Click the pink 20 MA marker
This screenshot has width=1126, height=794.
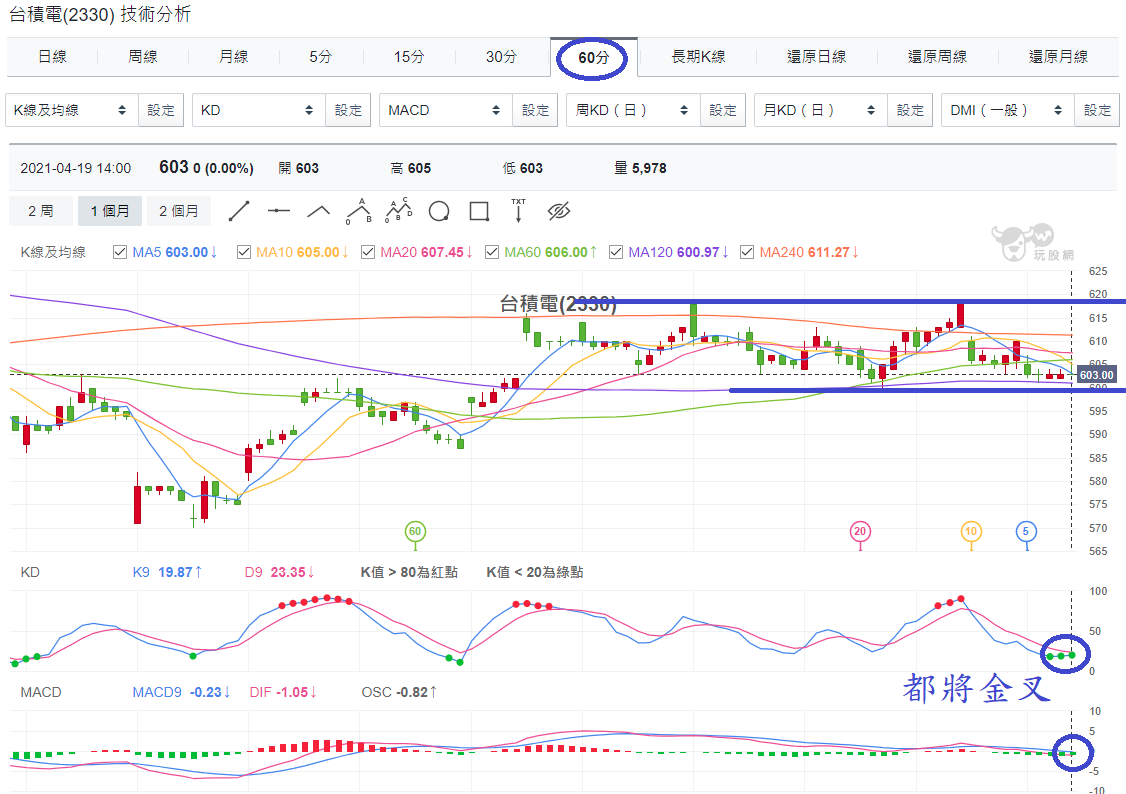860,531
